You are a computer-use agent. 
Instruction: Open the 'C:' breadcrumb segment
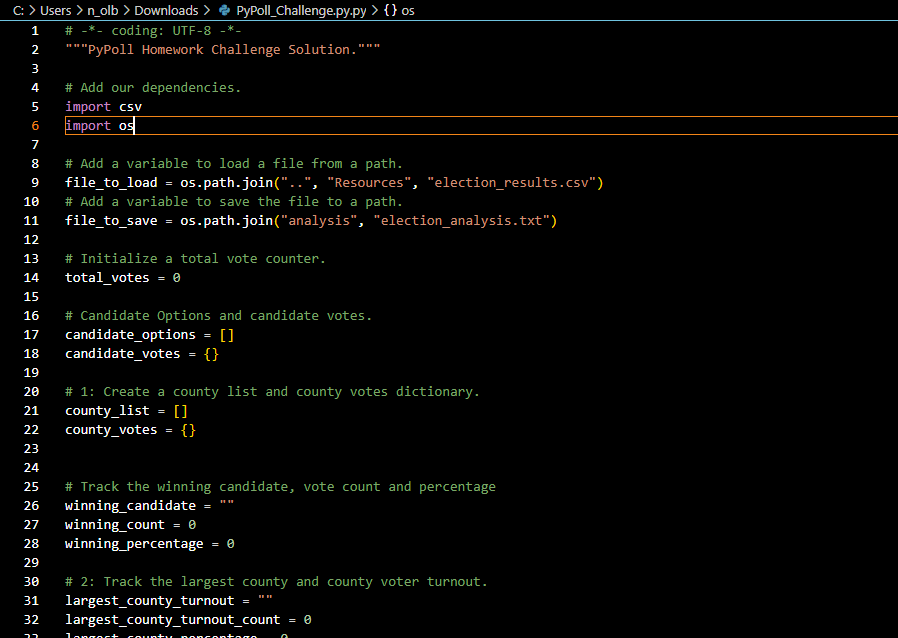click(18, 10)
